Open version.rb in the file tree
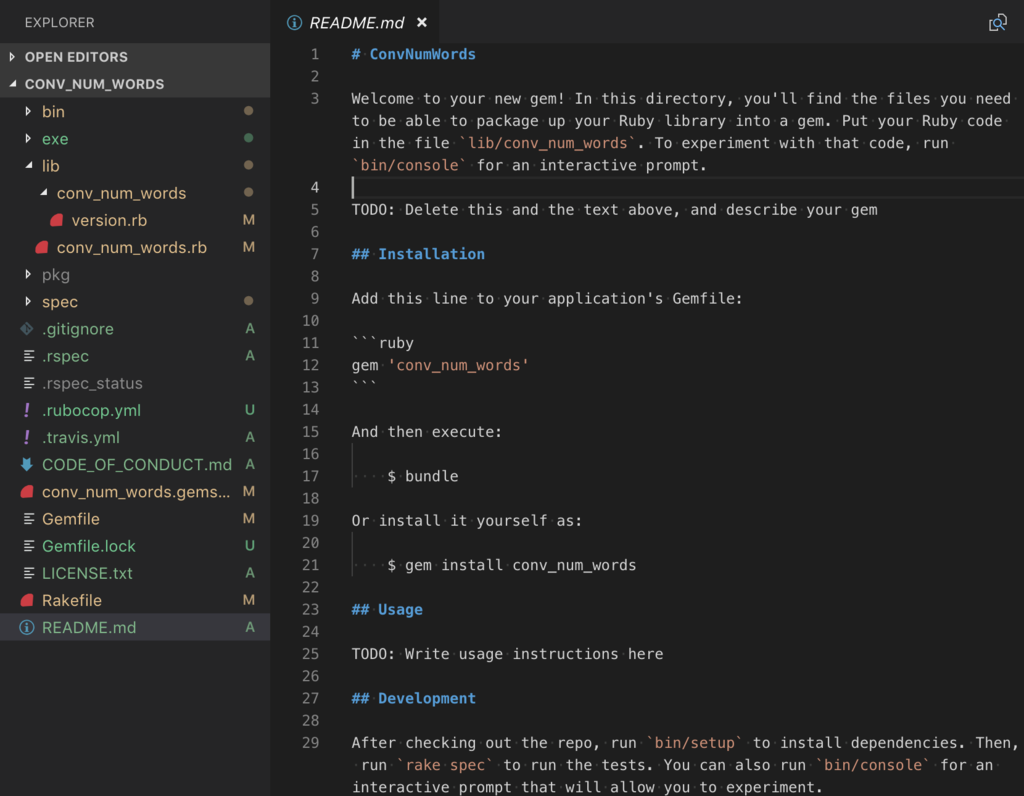This screenshot has height=796, width=1024. tap(109, 221)
